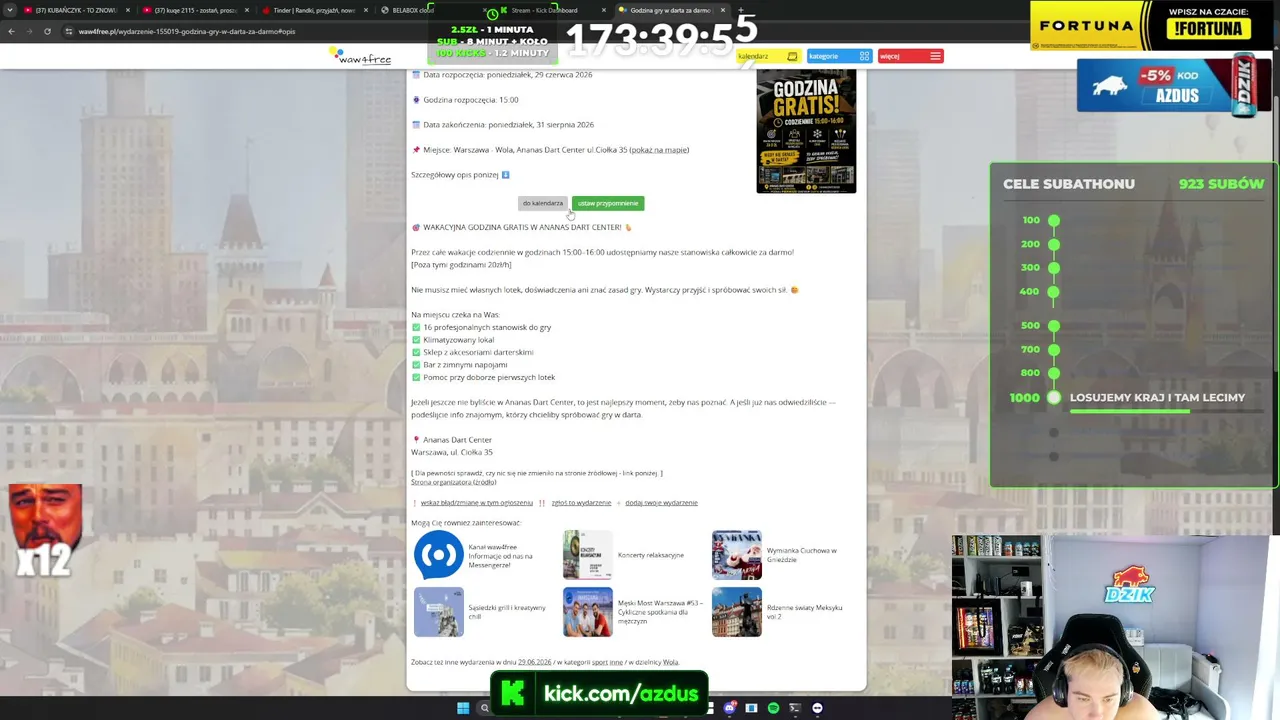Show other events on 29.06.2026

coord(534,662)
